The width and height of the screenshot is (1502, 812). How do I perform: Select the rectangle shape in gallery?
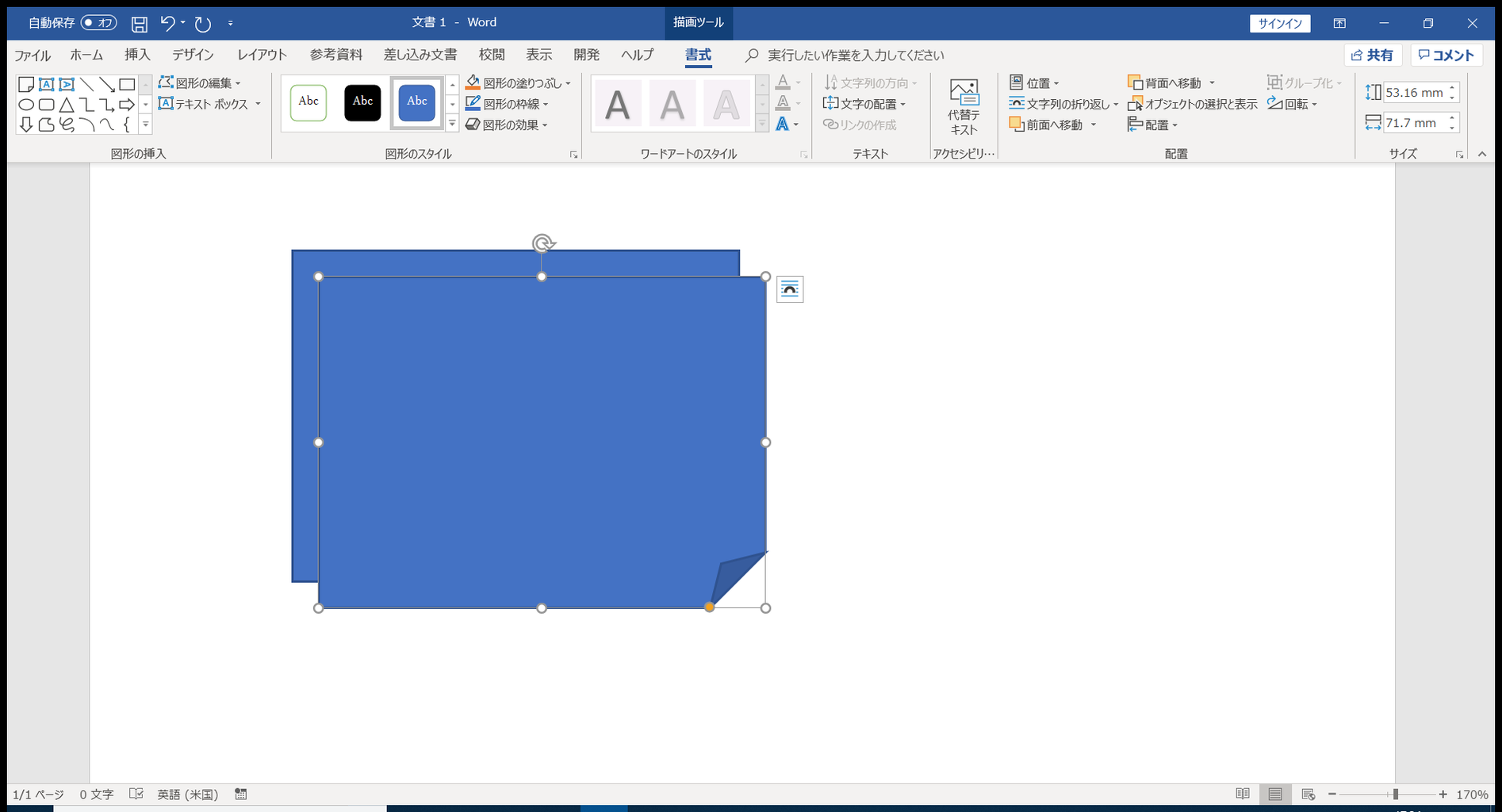tap(127, 84)
